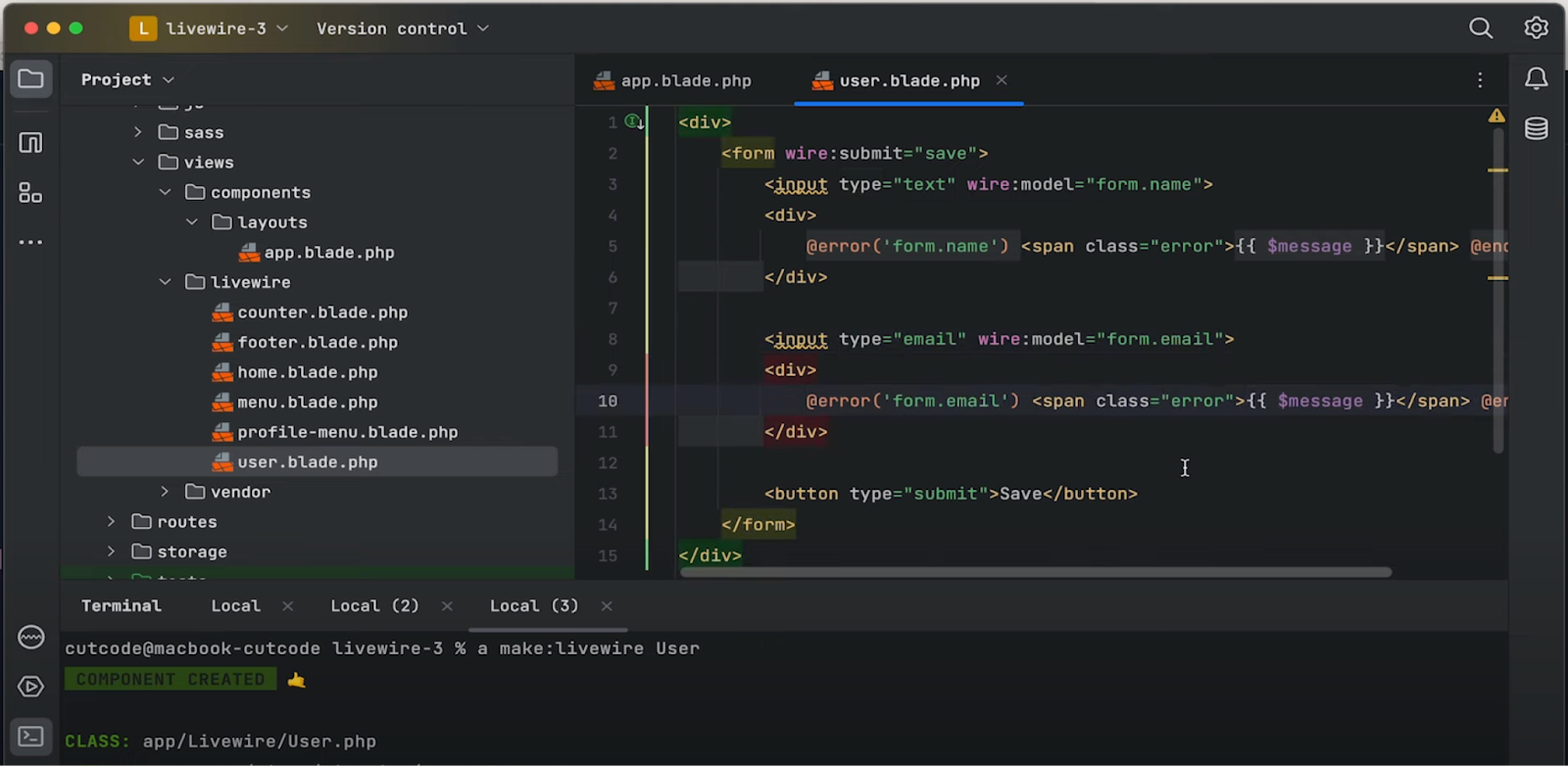Expand the sass folder
1568x766 pixels.
click(138, 132)
